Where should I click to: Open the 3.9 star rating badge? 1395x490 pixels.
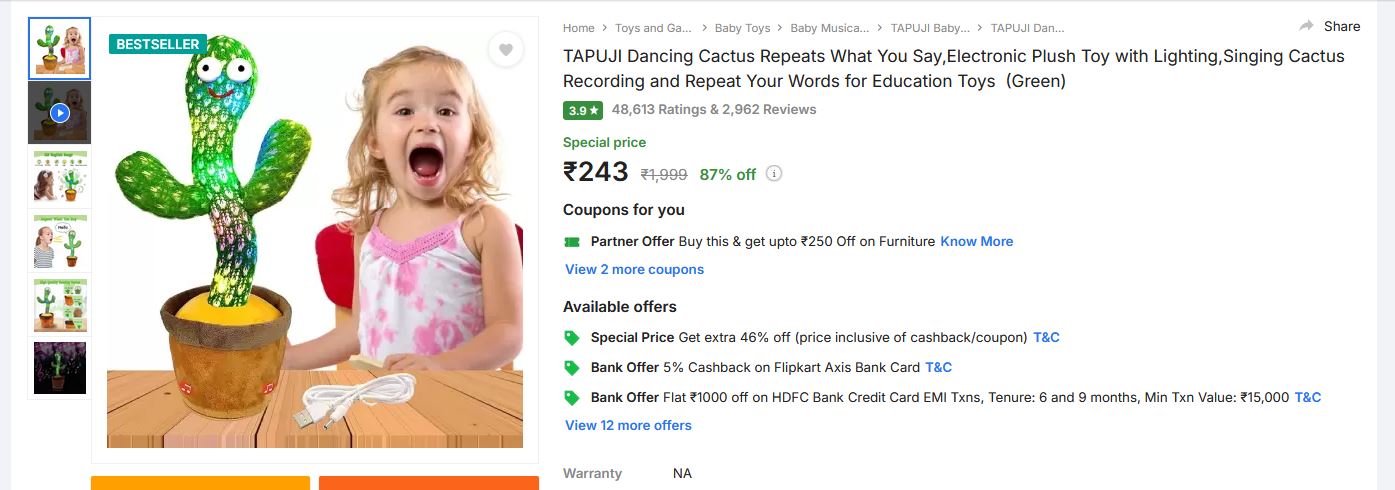pyautogui.click(x=583, y=110)
